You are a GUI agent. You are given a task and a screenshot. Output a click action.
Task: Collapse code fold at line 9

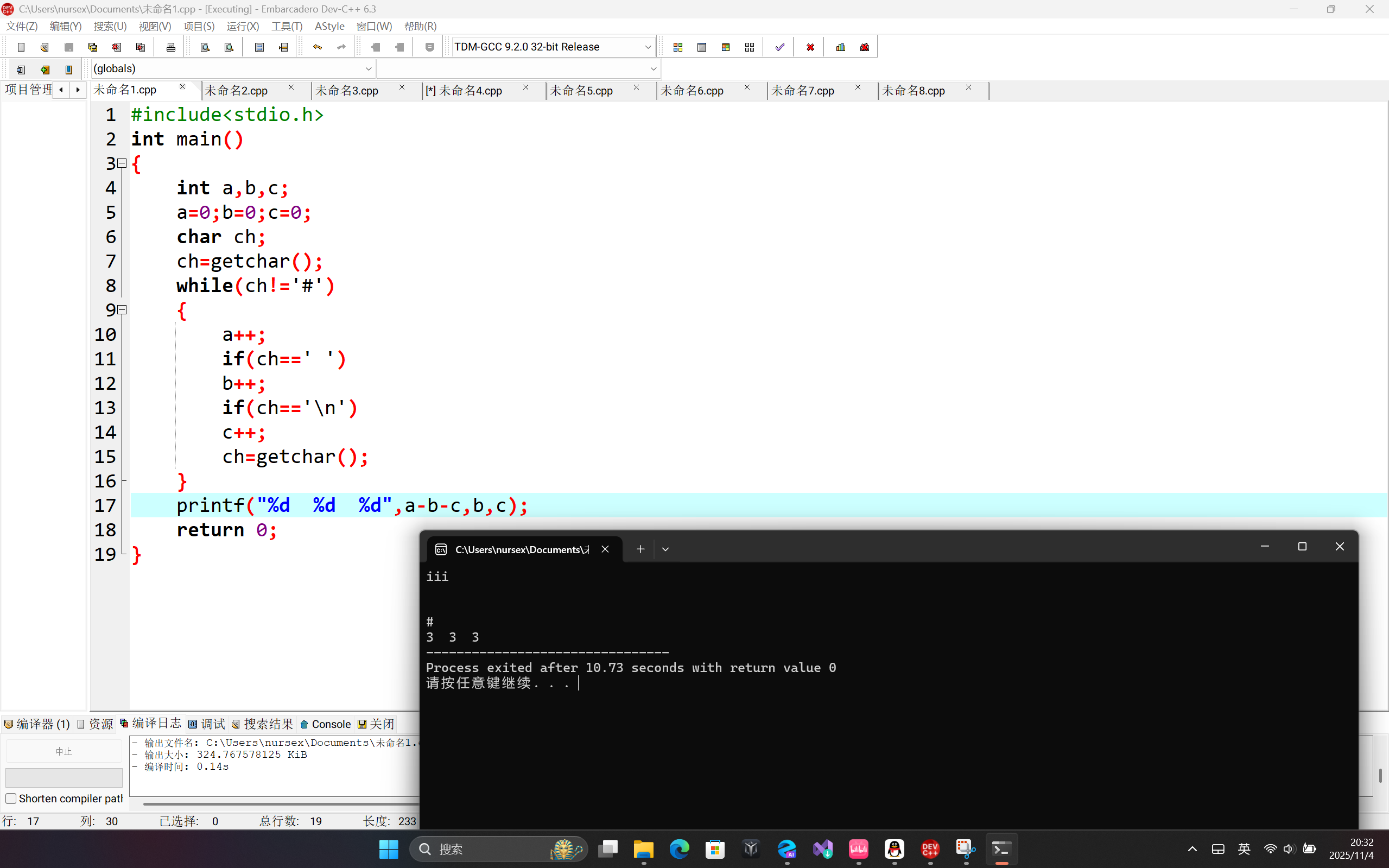click(x=122, y=310)
